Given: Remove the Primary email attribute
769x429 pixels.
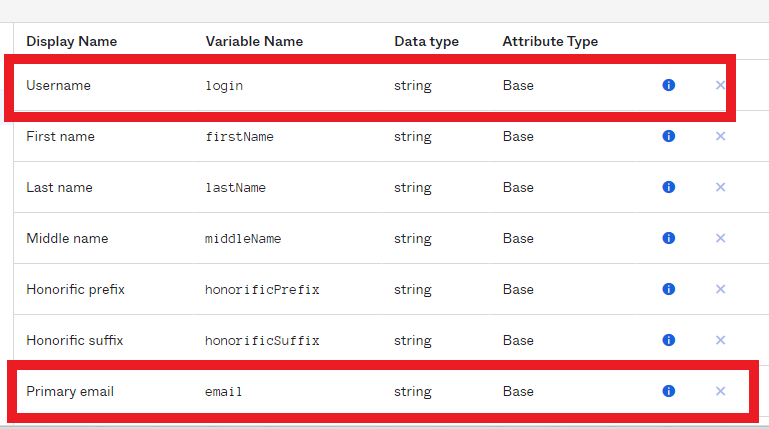Looking at the screenshot, I should [720, 391].
